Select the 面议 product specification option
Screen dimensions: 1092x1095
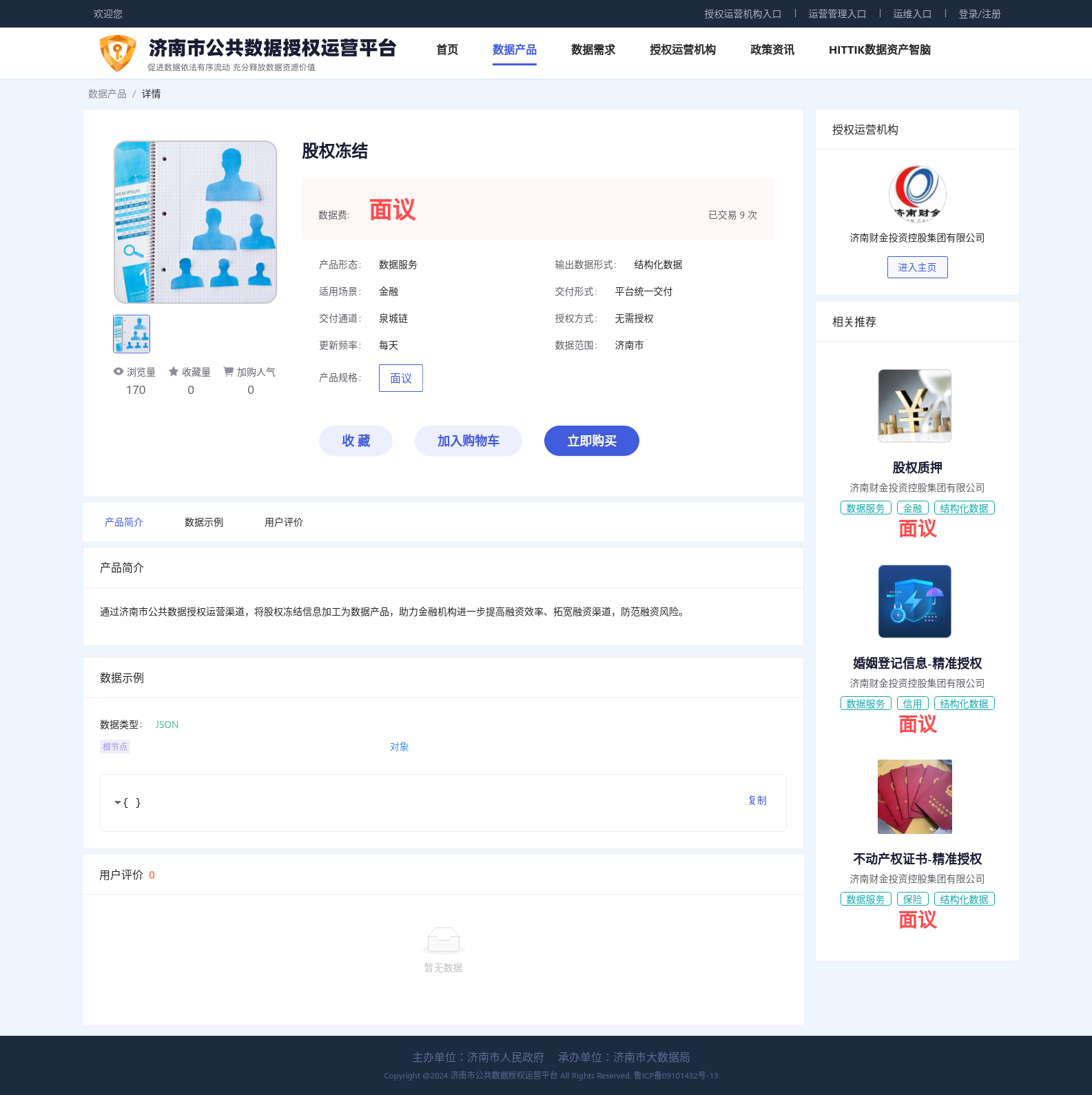pyautogui.click(x=401, y=378)
